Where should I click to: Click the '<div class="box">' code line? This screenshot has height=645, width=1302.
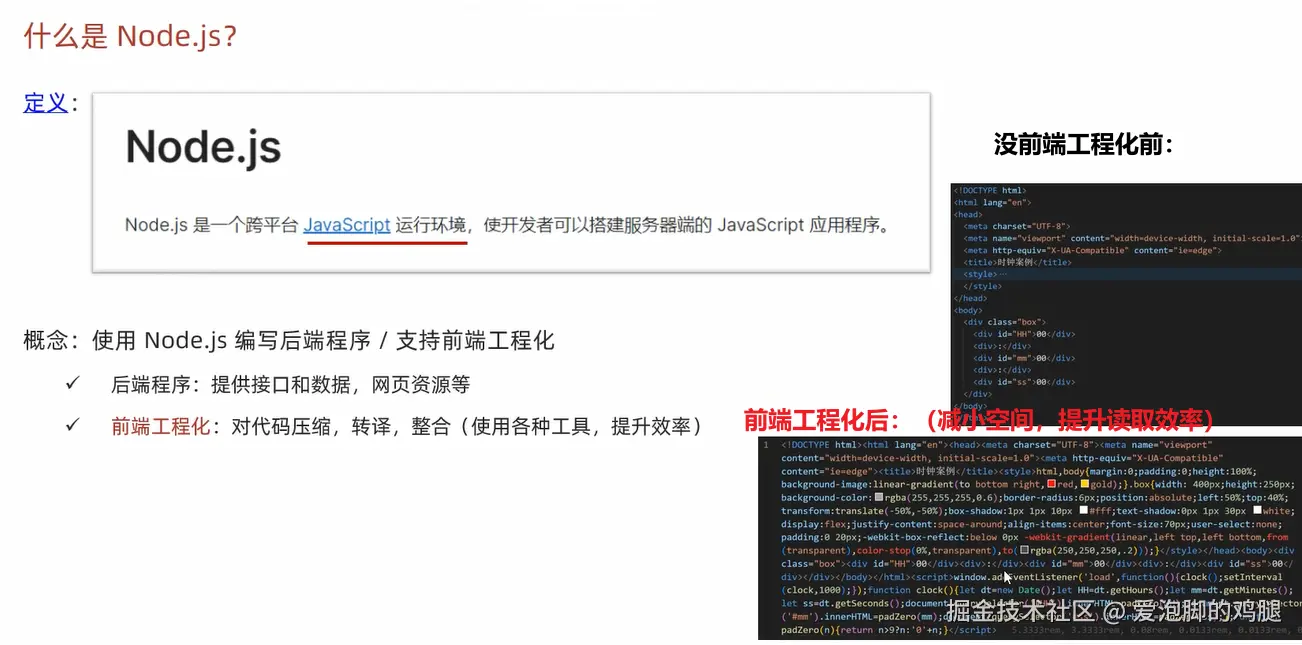click(1005, 322)
